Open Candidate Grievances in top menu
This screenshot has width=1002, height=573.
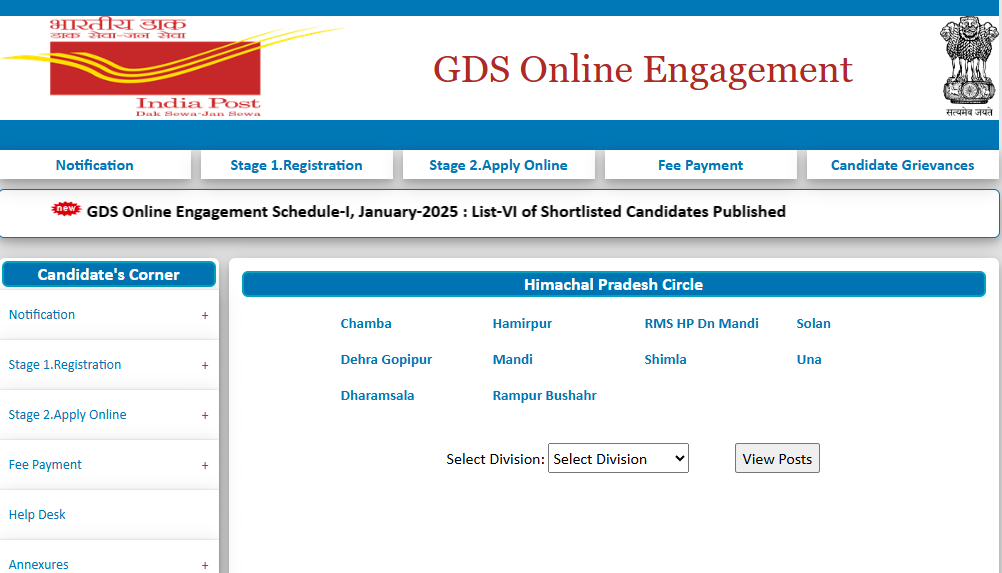click(x=902, y=165)
